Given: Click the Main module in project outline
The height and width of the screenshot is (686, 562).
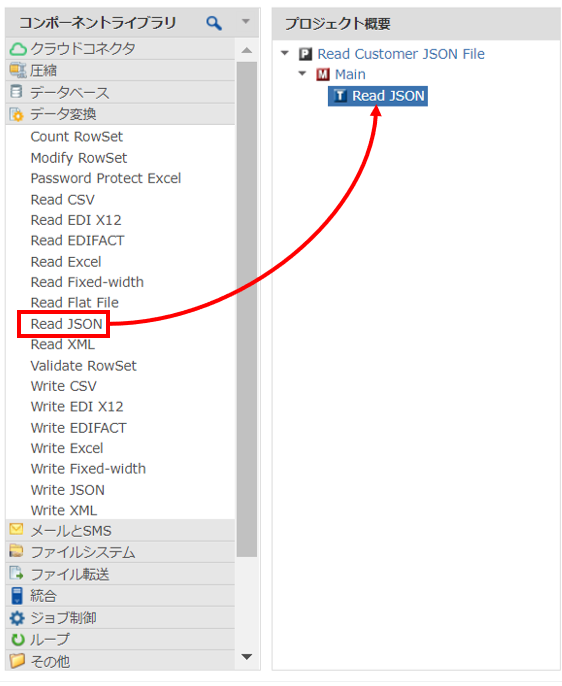Looking at the screenshot, I should click(350, 74).
